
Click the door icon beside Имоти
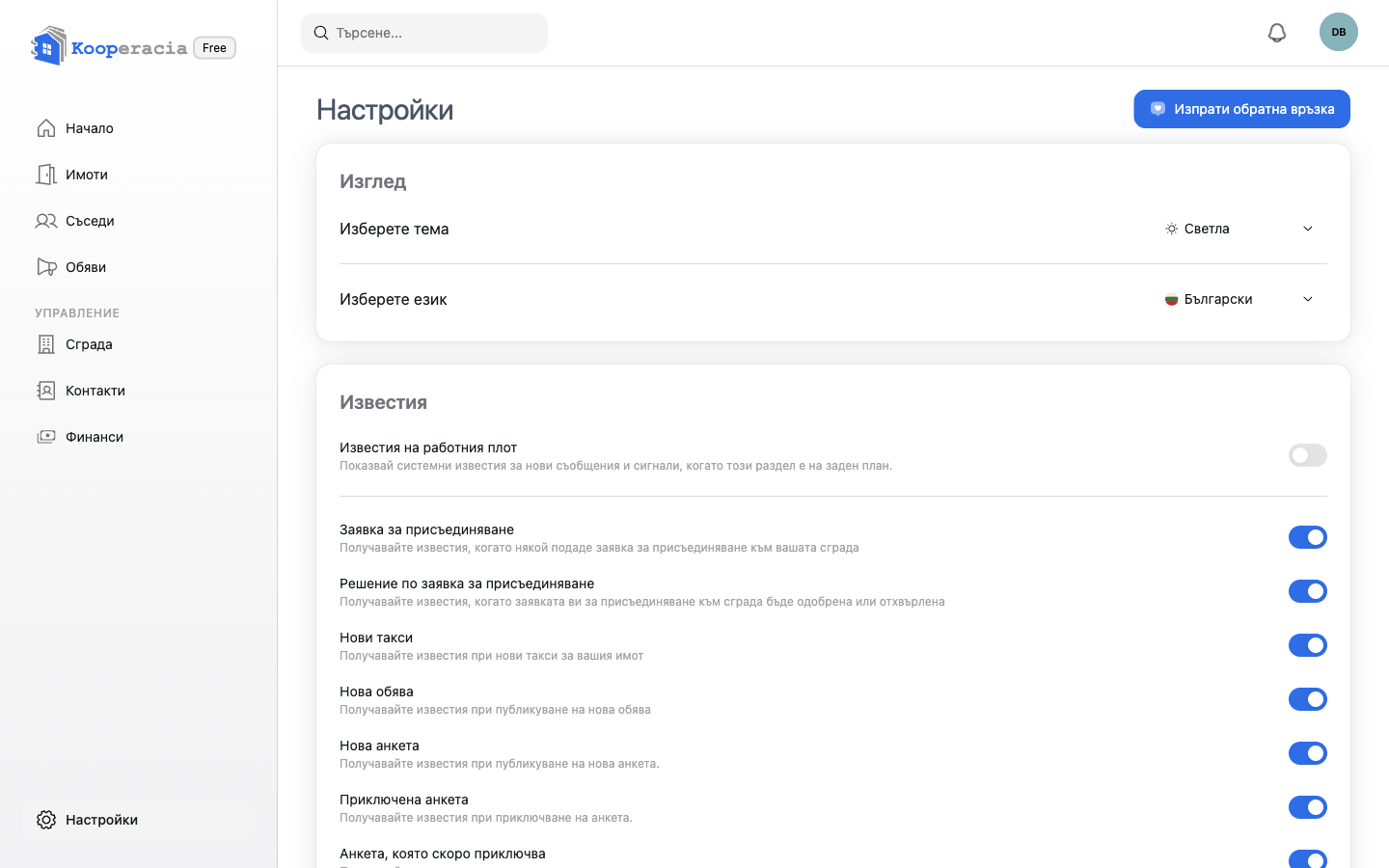click(46, 175)
